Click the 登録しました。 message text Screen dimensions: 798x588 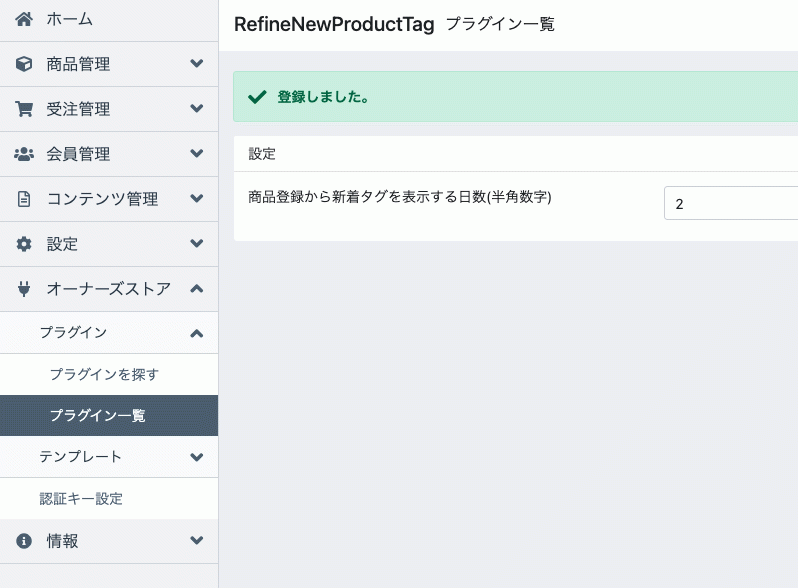[323, 97]
